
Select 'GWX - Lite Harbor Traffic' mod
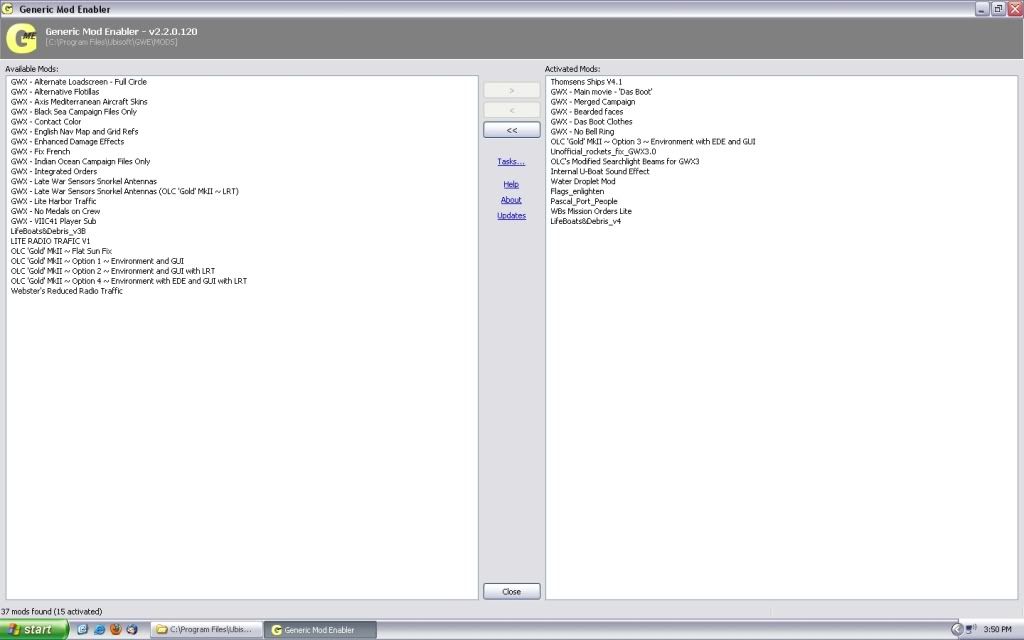[54, 201]
